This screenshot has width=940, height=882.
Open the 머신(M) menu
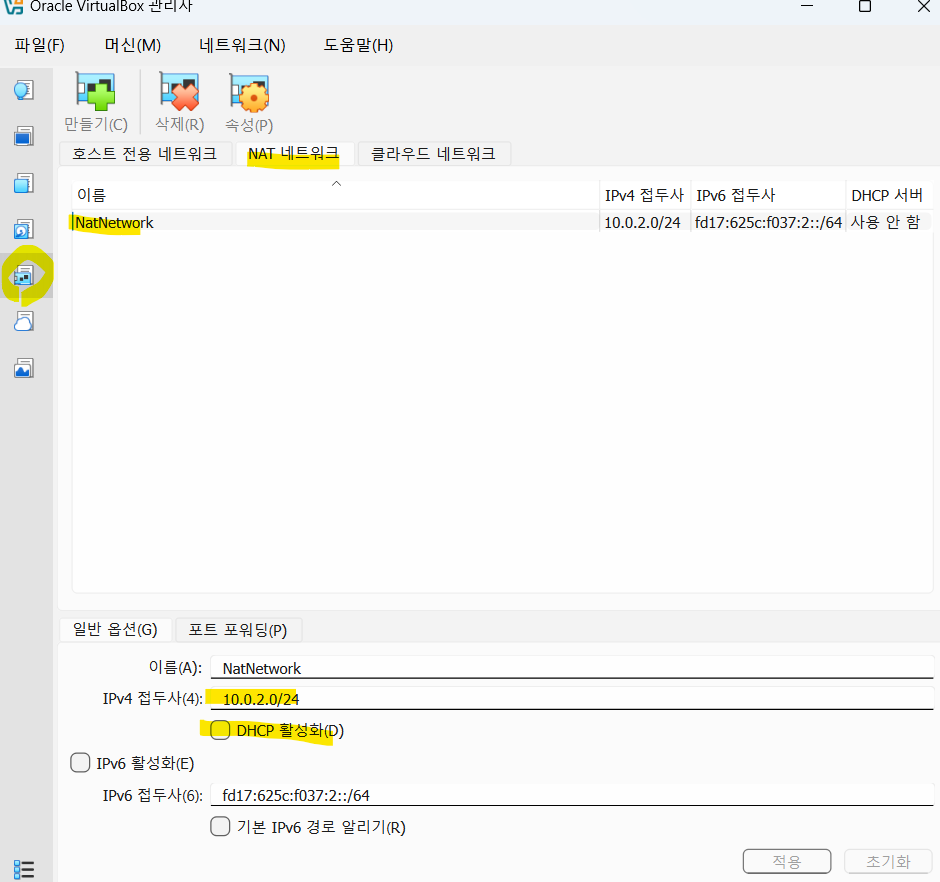pyautogui.click(x=132, y=45)
